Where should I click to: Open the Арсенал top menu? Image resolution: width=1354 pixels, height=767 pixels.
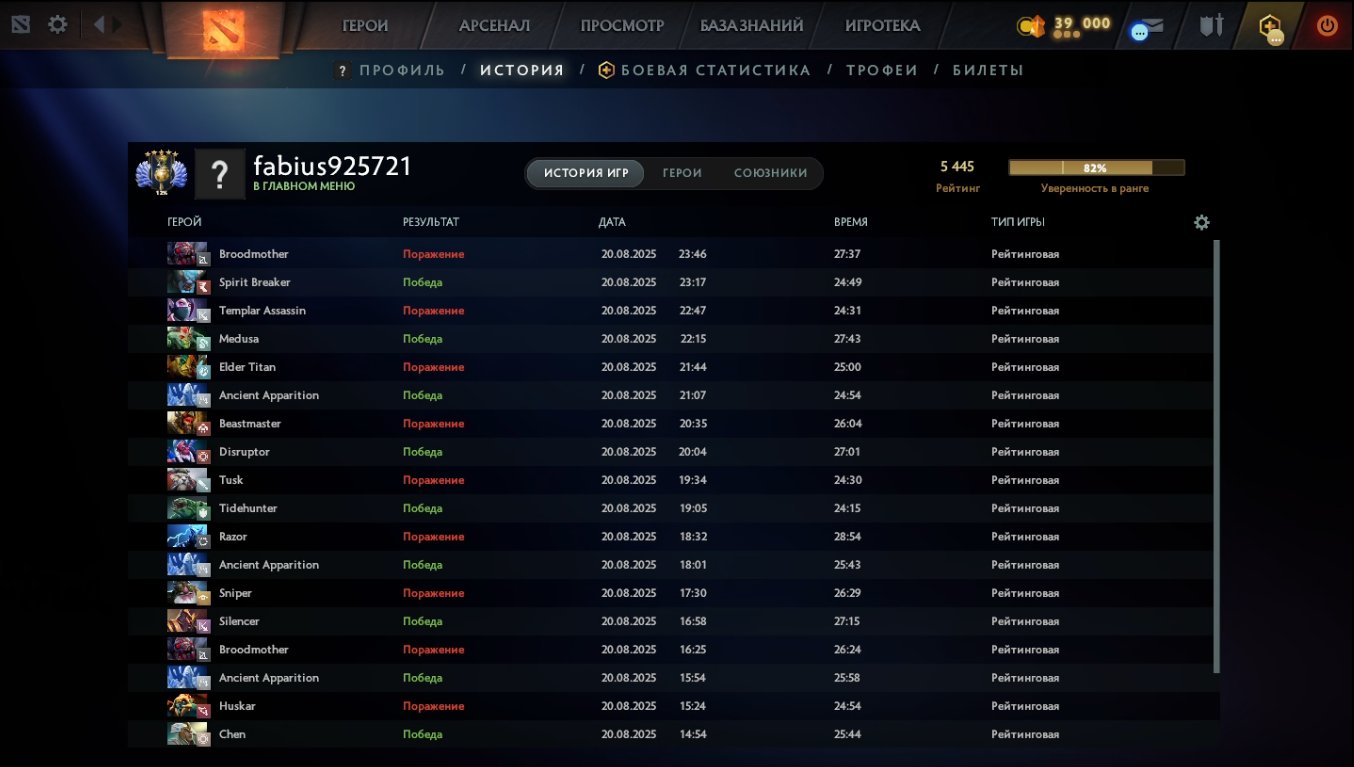point(494,26)
